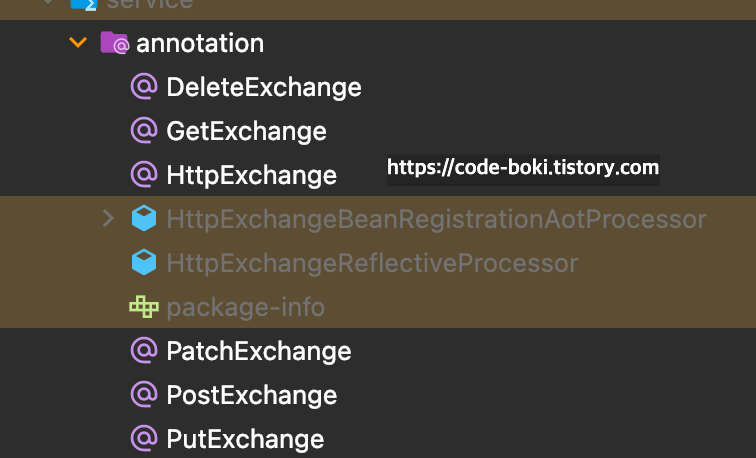Viewport: 756px width, 458px height.
Task: Click the @ icon beside PutExchange
Action: (x=144, y=438)
